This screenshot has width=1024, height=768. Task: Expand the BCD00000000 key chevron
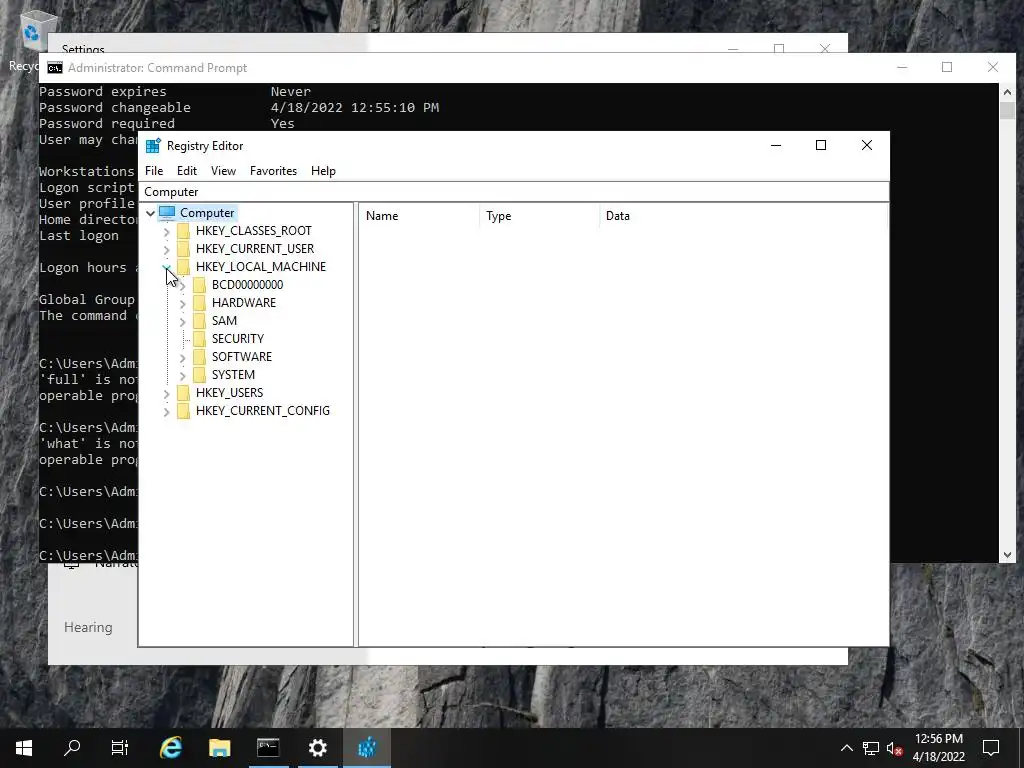183,285
